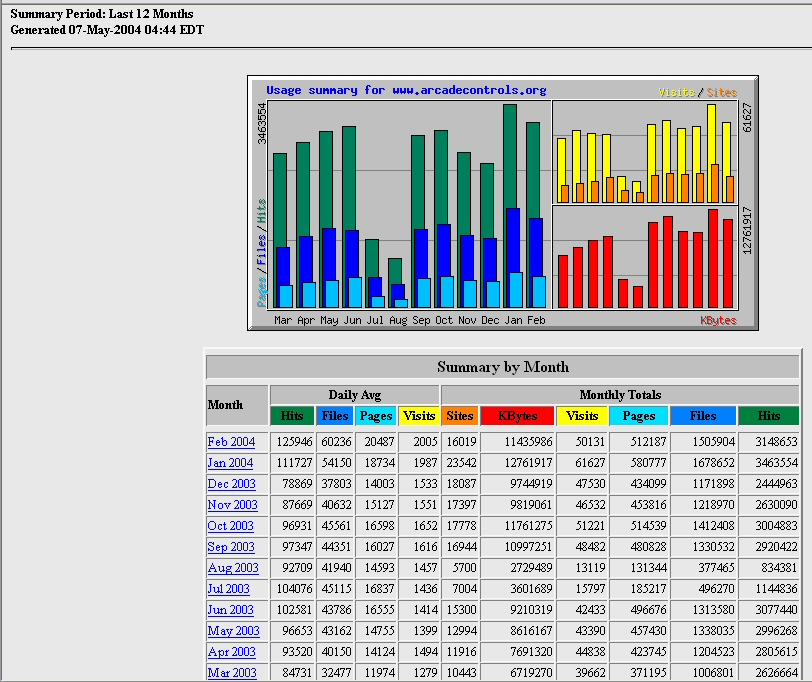Click the red KBytes column header
812x682 pixels.
518,416
